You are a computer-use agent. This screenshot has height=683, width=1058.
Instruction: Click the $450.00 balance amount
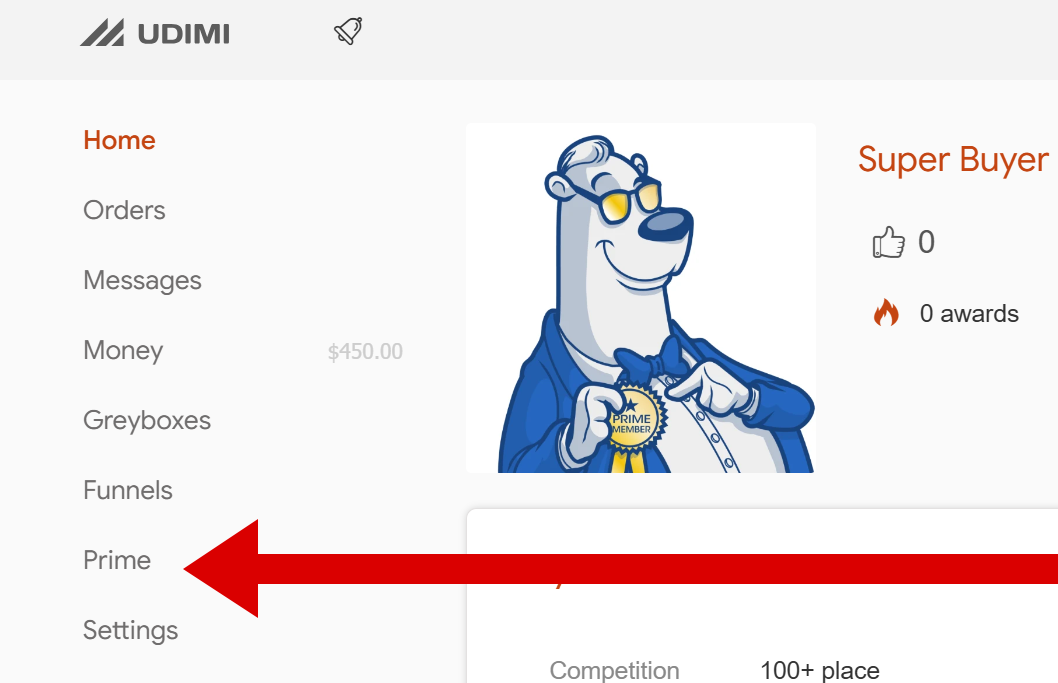(365, 351)
